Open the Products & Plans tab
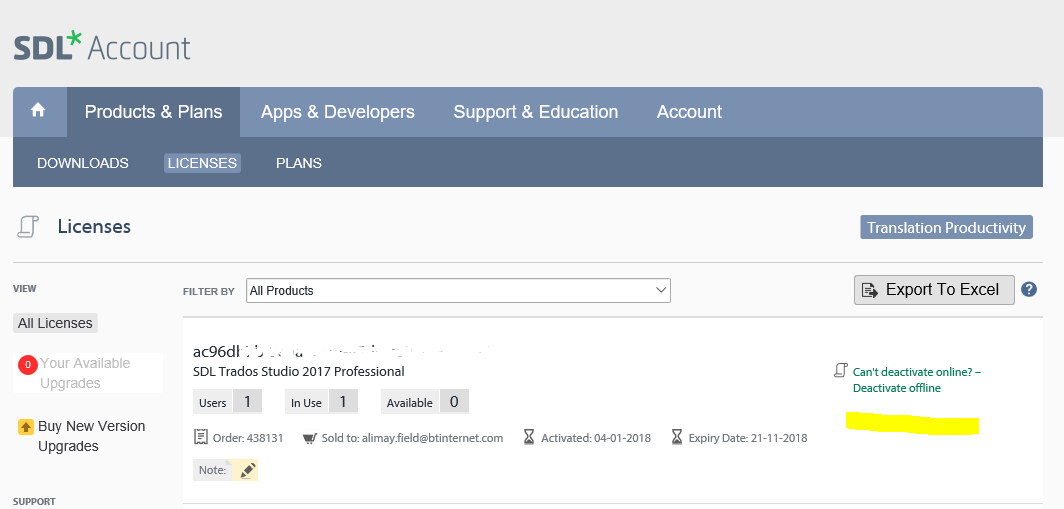The height and width of the screenshot is (509, 1064). tap(153, 112)
